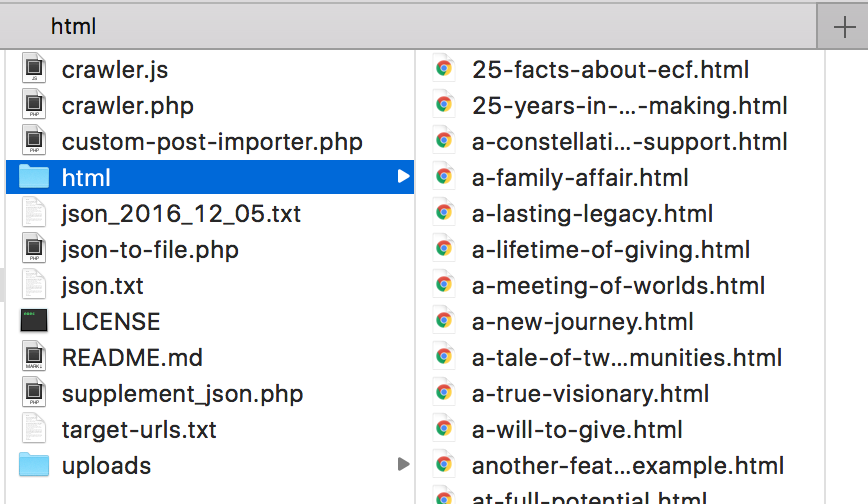Click the json-to-file.php file icon
The width and height of the screenshot is (868, 504).
34,248
